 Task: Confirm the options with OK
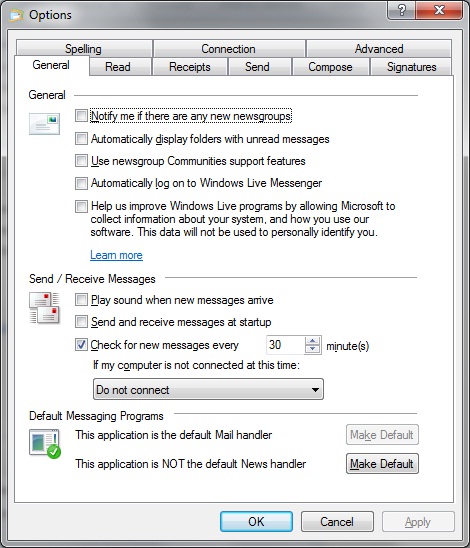point(256,522)
